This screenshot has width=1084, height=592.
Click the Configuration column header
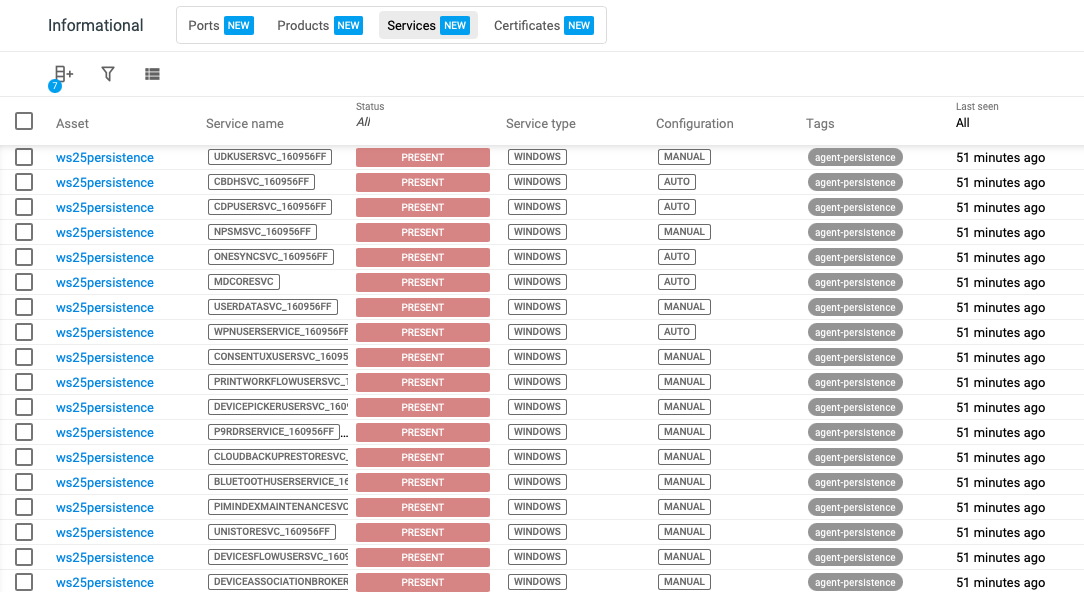[695, 124]
